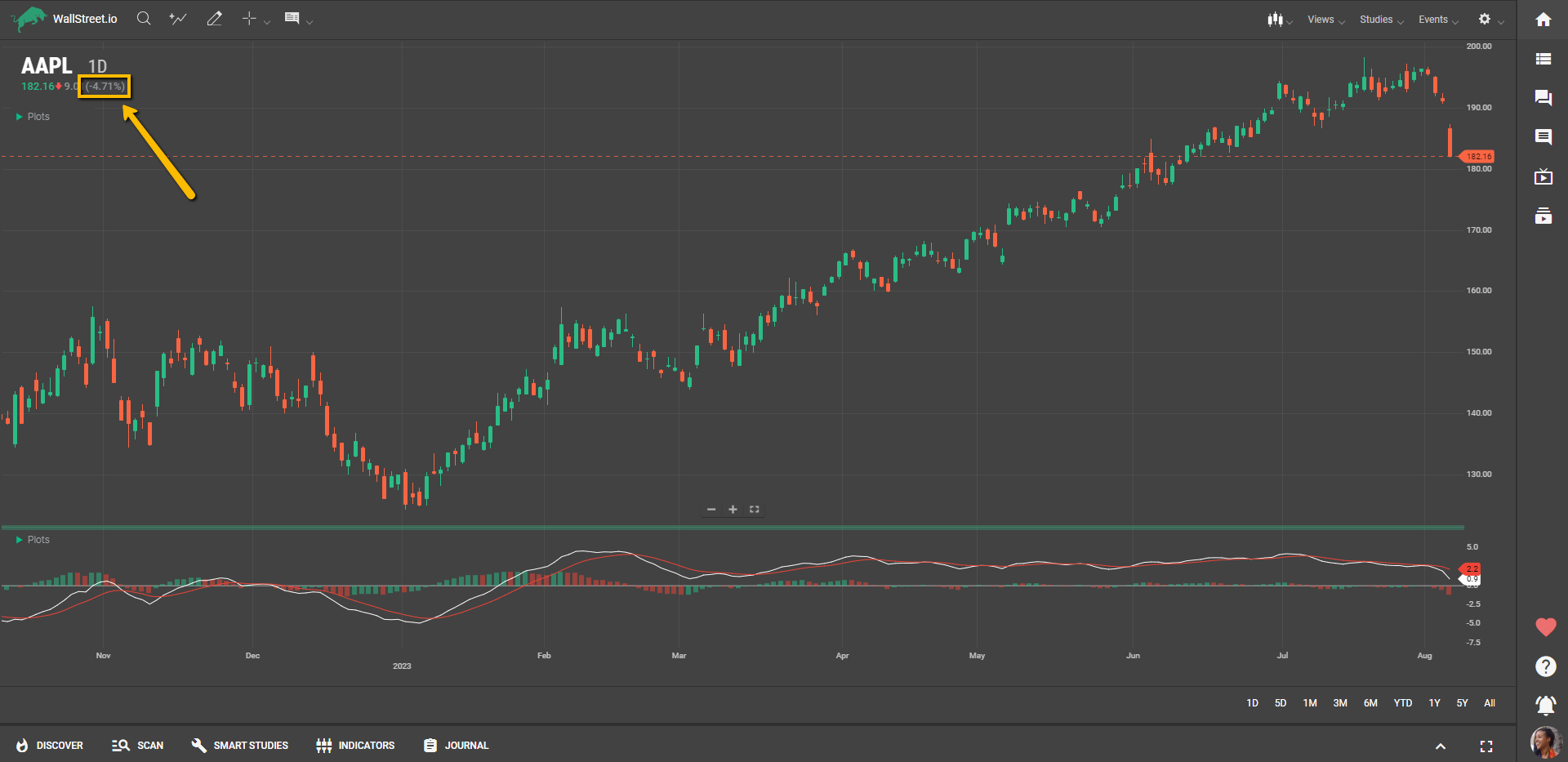
Task: Open the Studies dropdown menu
Action: point(1381,20)
